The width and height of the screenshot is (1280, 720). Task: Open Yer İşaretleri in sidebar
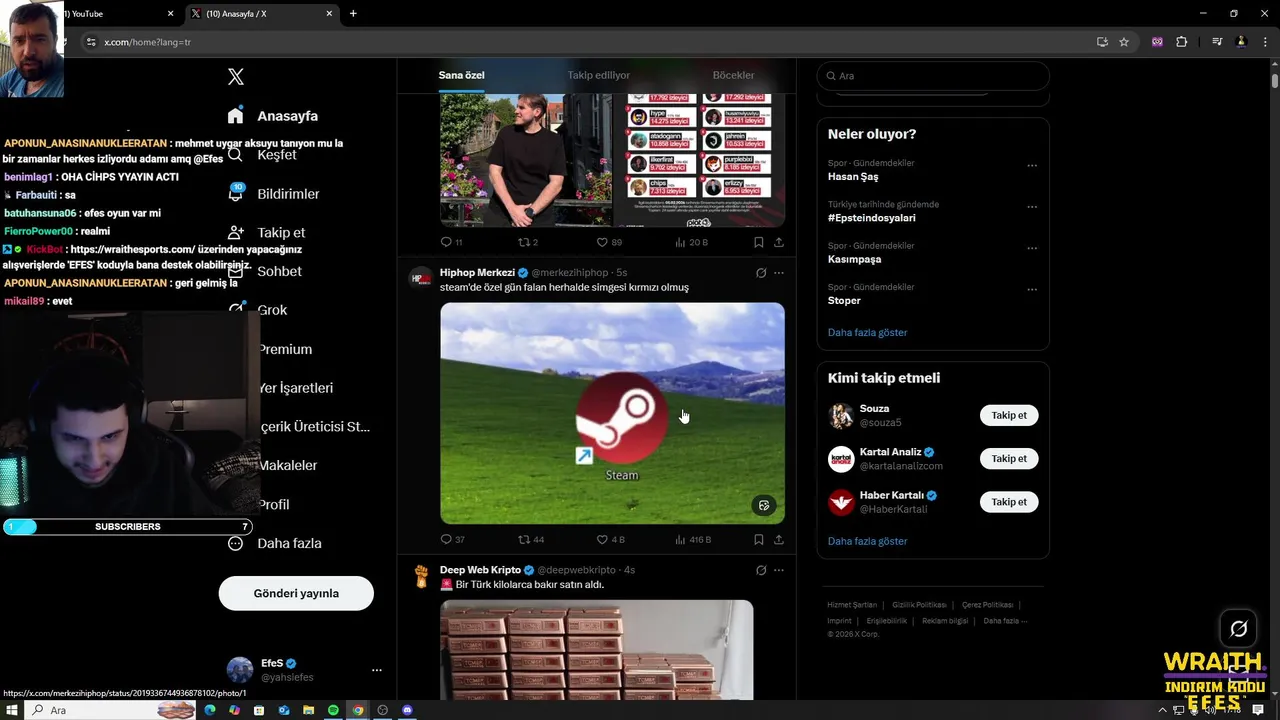(x=295, y=388)
